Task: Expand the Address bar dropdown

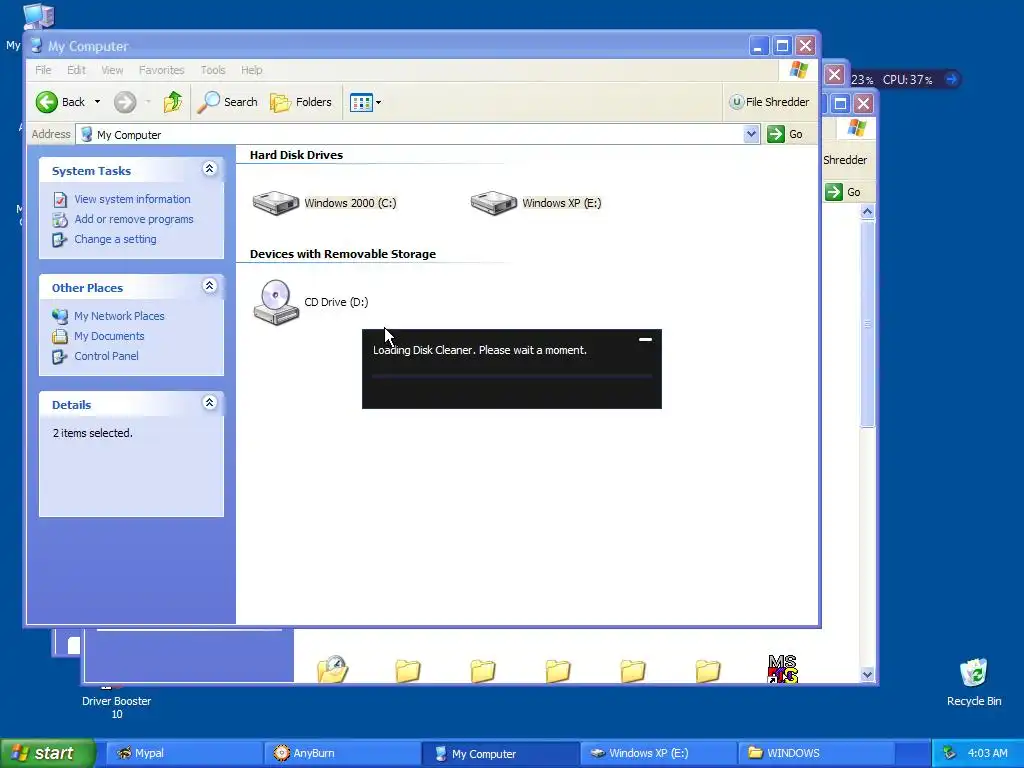Action: coord(751,134)
